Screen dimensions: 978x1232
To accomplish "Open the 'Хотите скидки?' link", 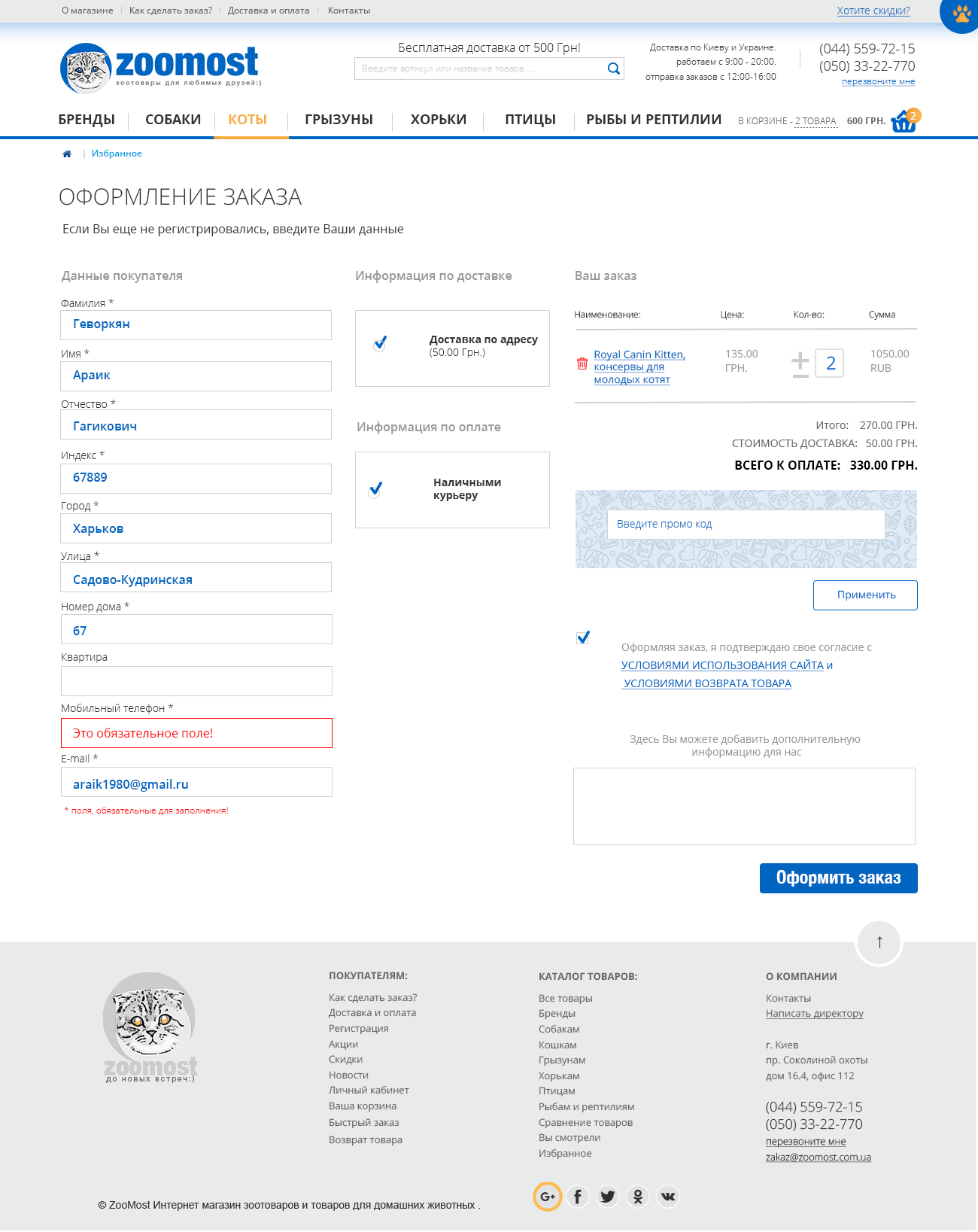I will coord(873,11).
